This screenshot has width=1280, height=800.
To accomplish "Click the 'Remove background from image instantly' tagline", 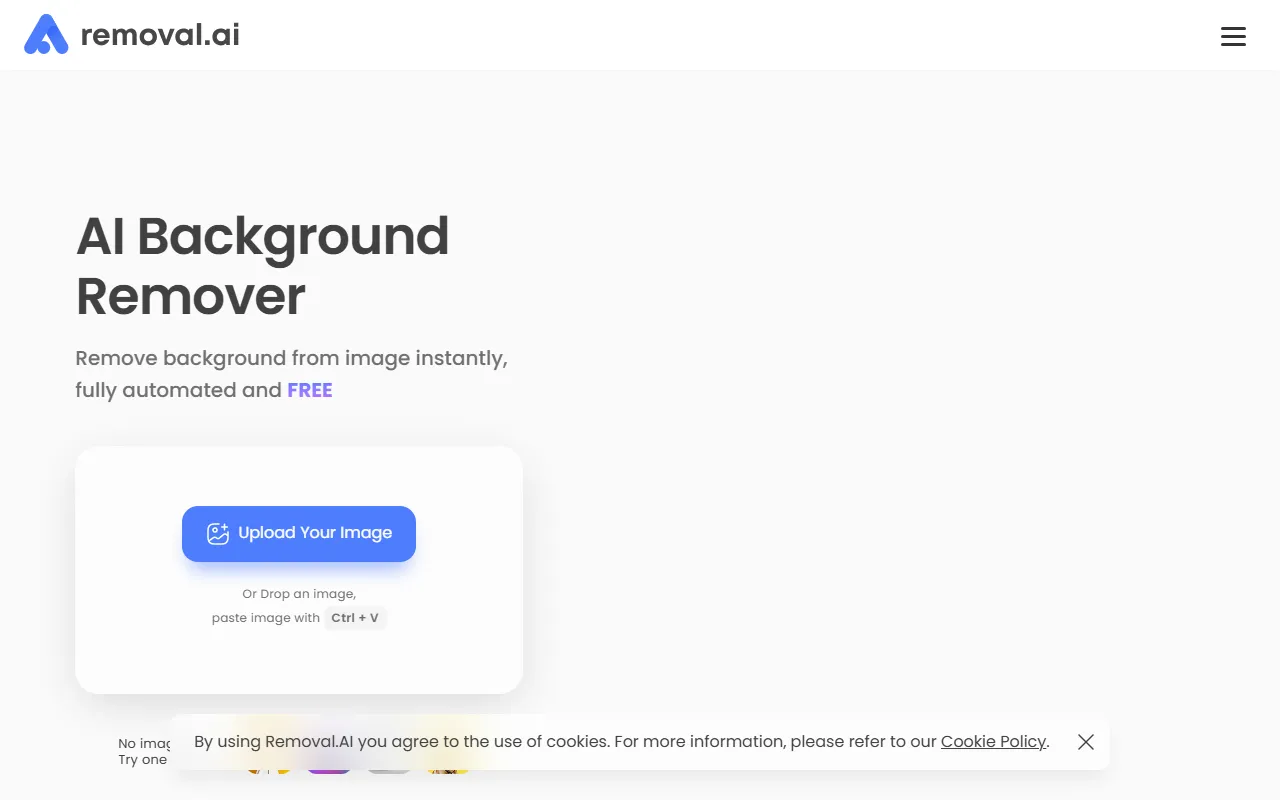I will tap(291, 357).
